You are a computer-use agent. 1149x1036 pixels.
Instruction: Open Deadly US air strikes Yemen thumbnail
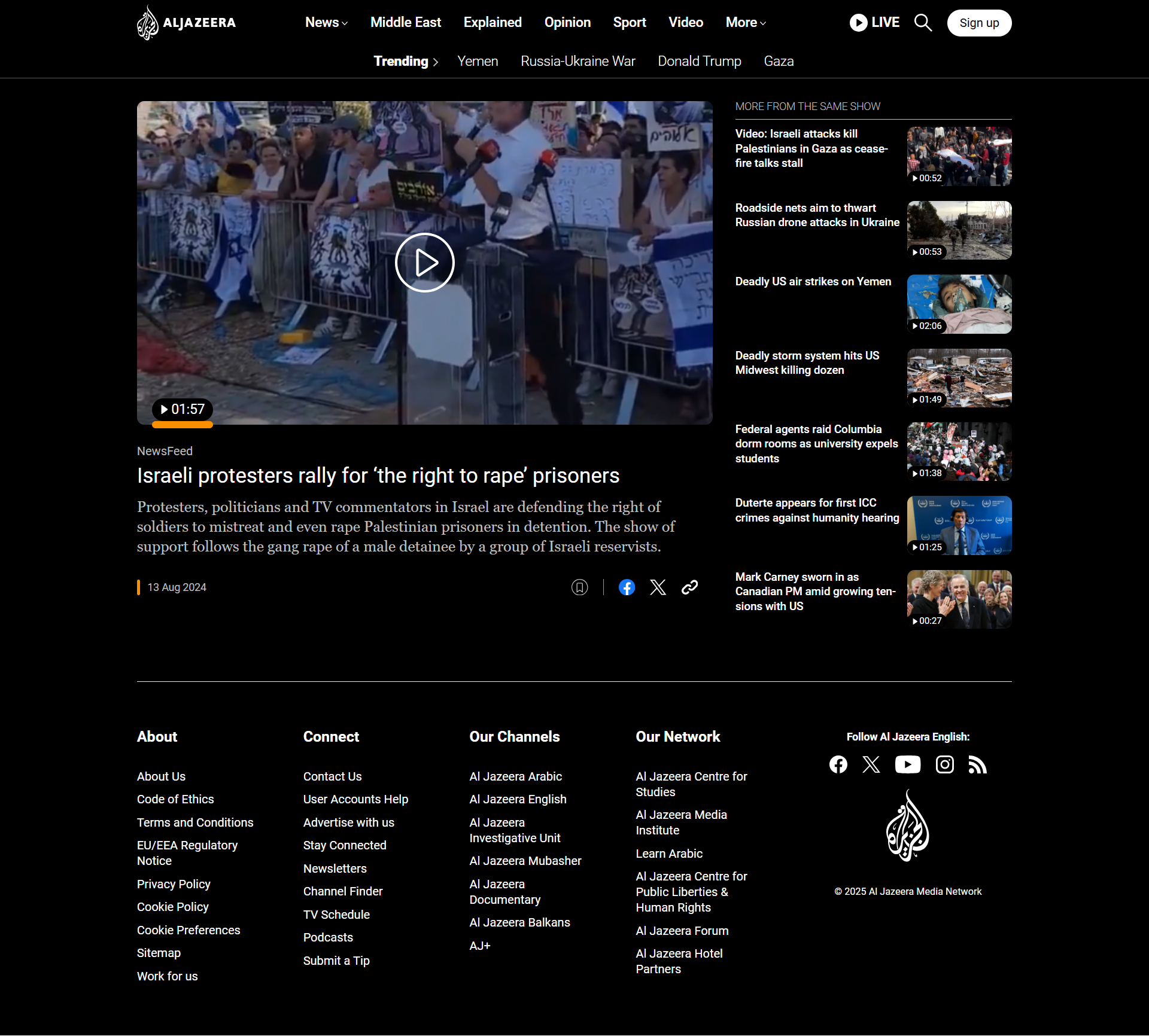click(x=959, y=304)
